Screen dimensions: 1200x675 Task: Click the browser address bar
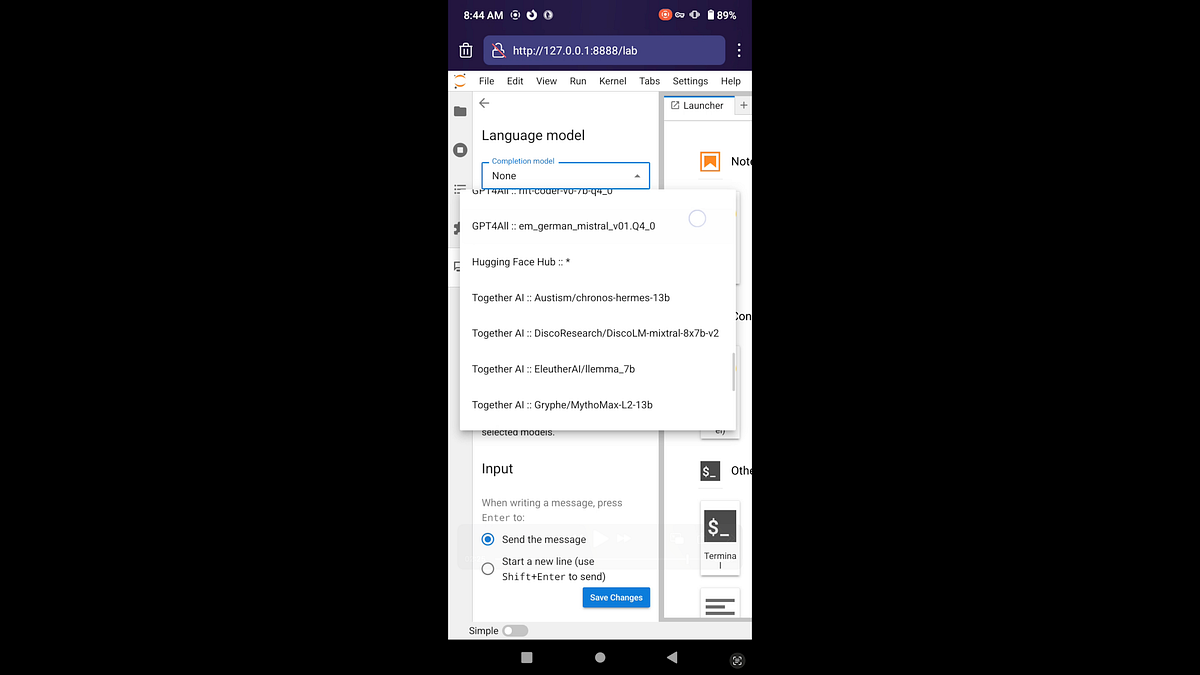pyautogui.click(x=600, y=49)
